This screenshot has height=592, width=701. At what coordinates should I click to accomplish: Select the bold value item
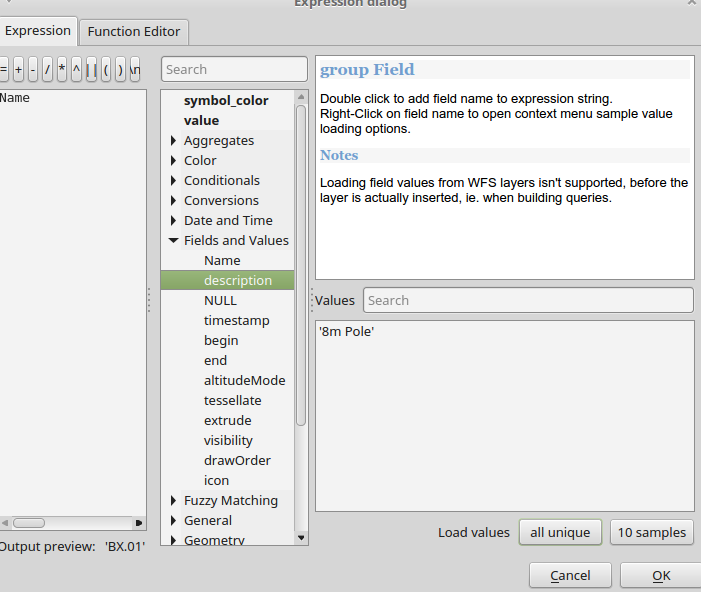pos(201,120)
